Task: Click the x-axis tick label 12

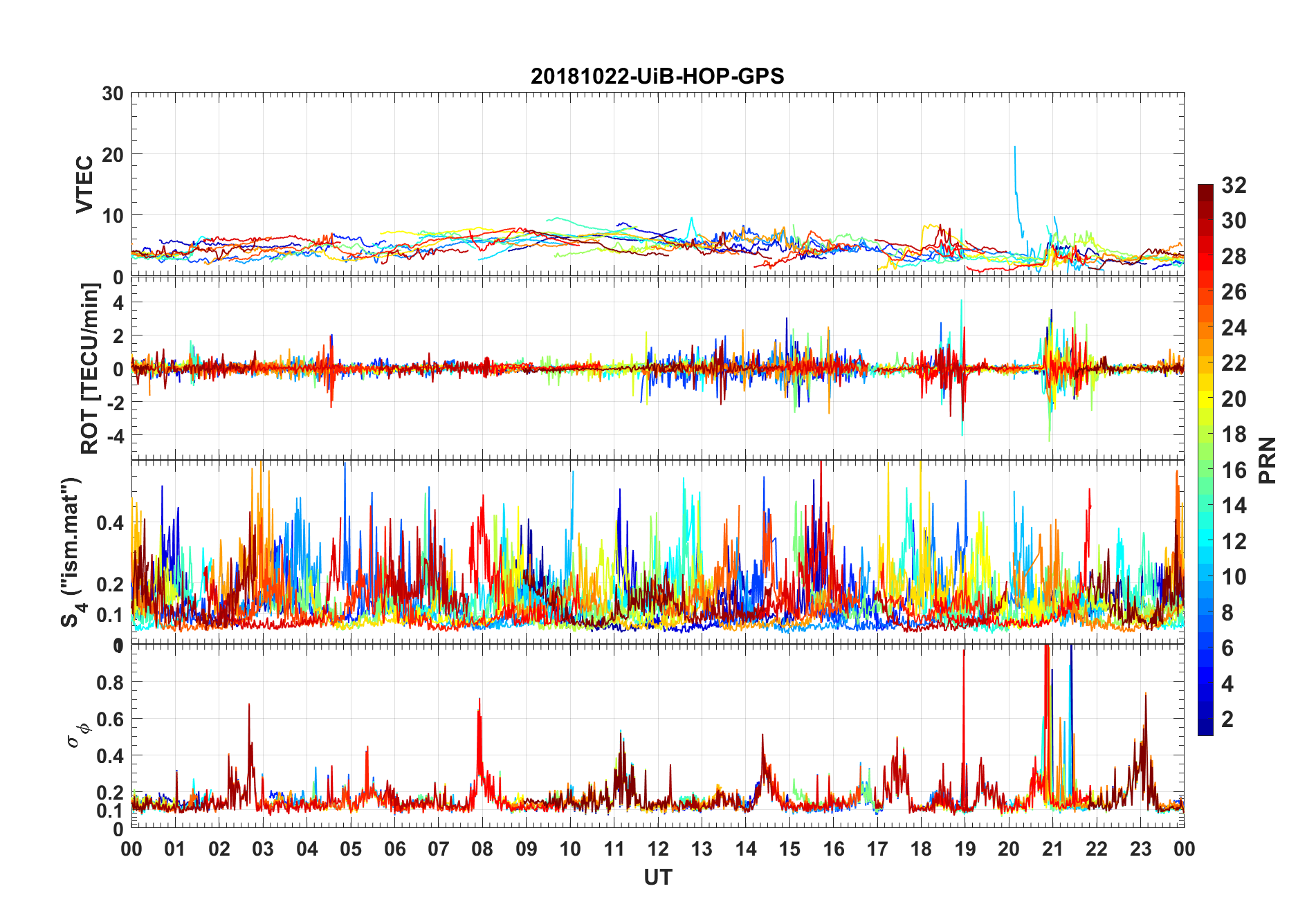Action: coord(658,849)
